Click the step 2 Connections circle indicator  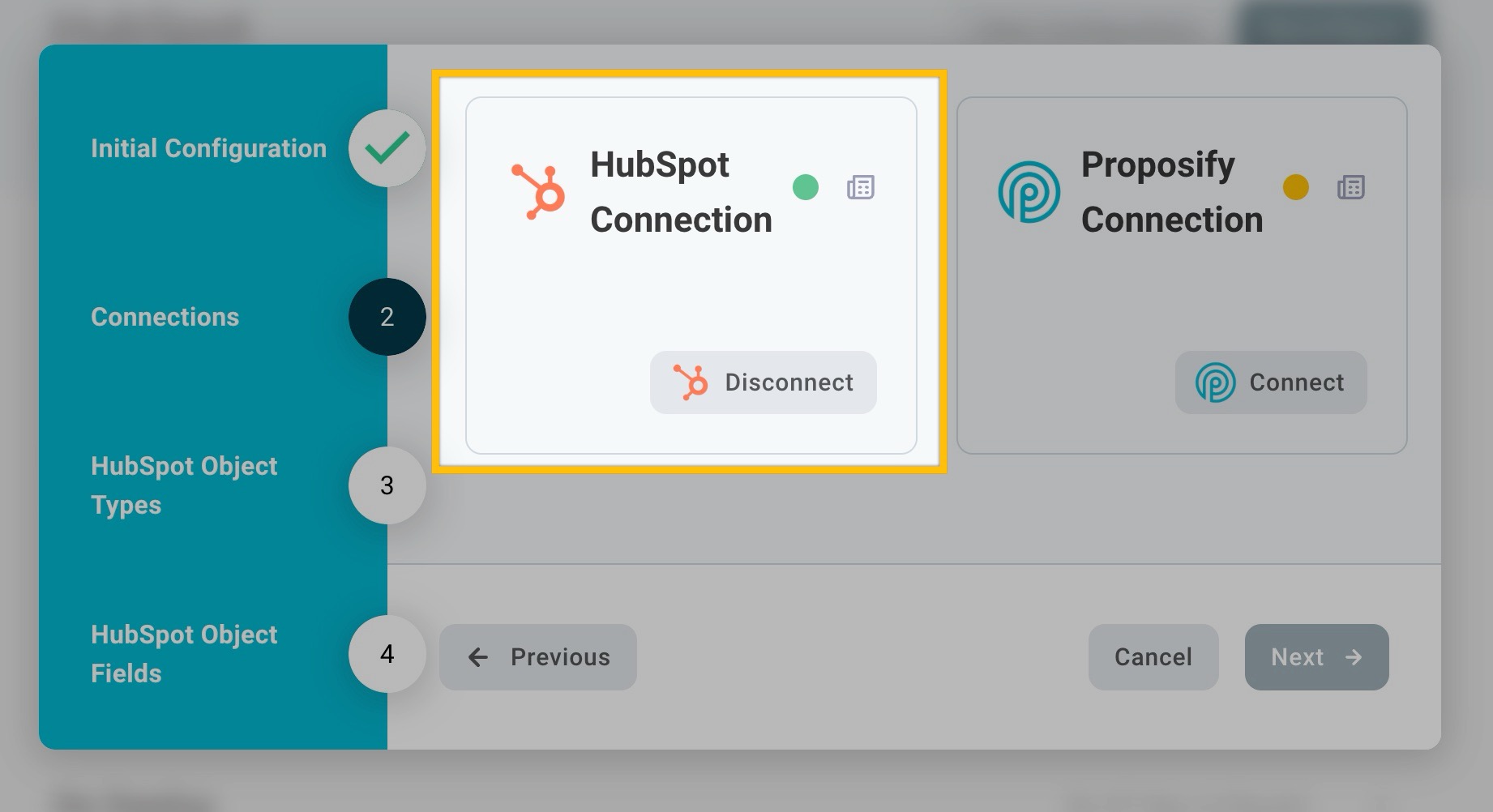[x=387, y=317]
